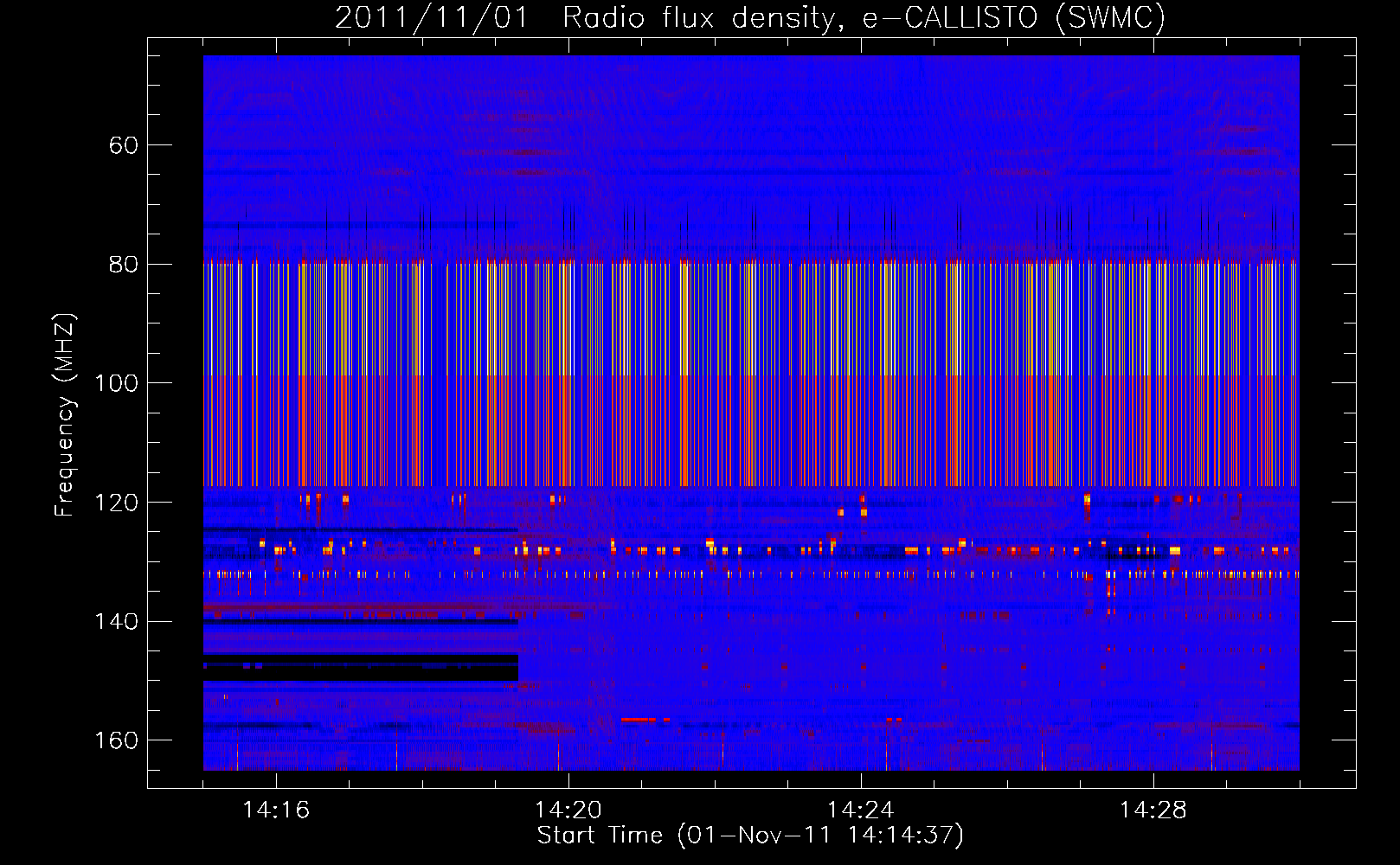Click the 14:20 time tick label
The image size is (1400, 865).
coord(568,810)
